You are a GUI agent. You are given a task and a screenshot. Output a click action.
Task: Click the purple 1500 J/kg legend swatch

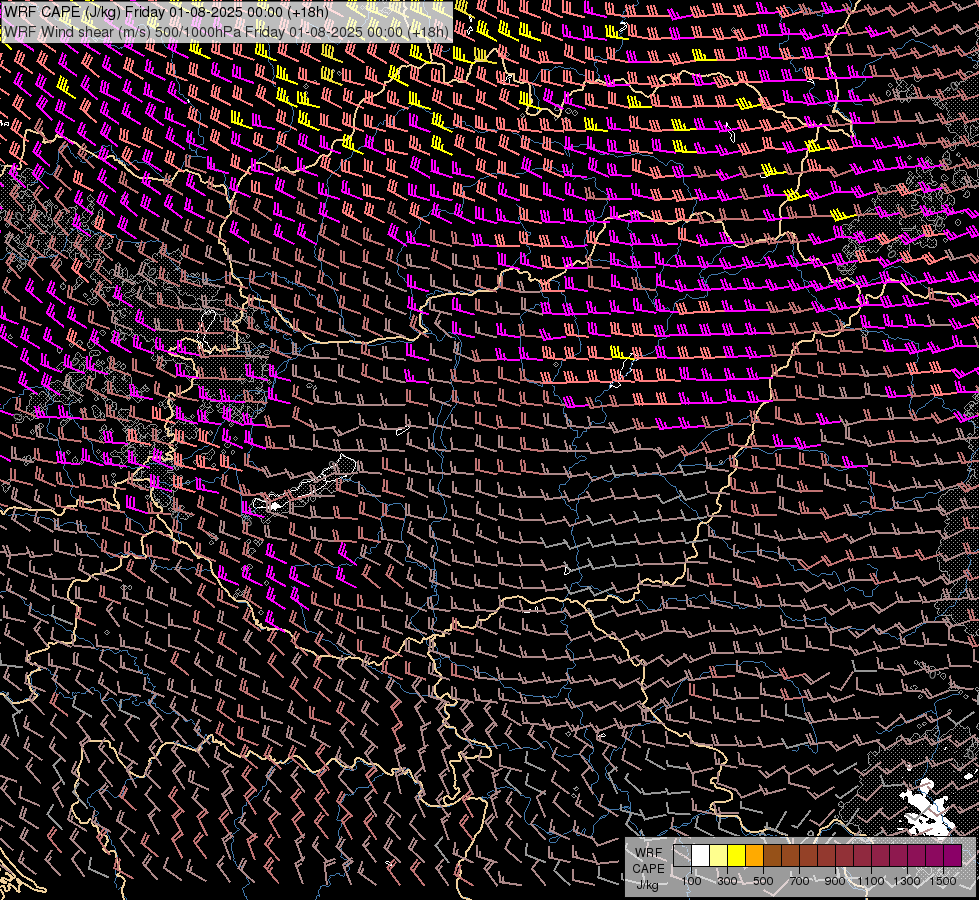click(x=953, y=856)
